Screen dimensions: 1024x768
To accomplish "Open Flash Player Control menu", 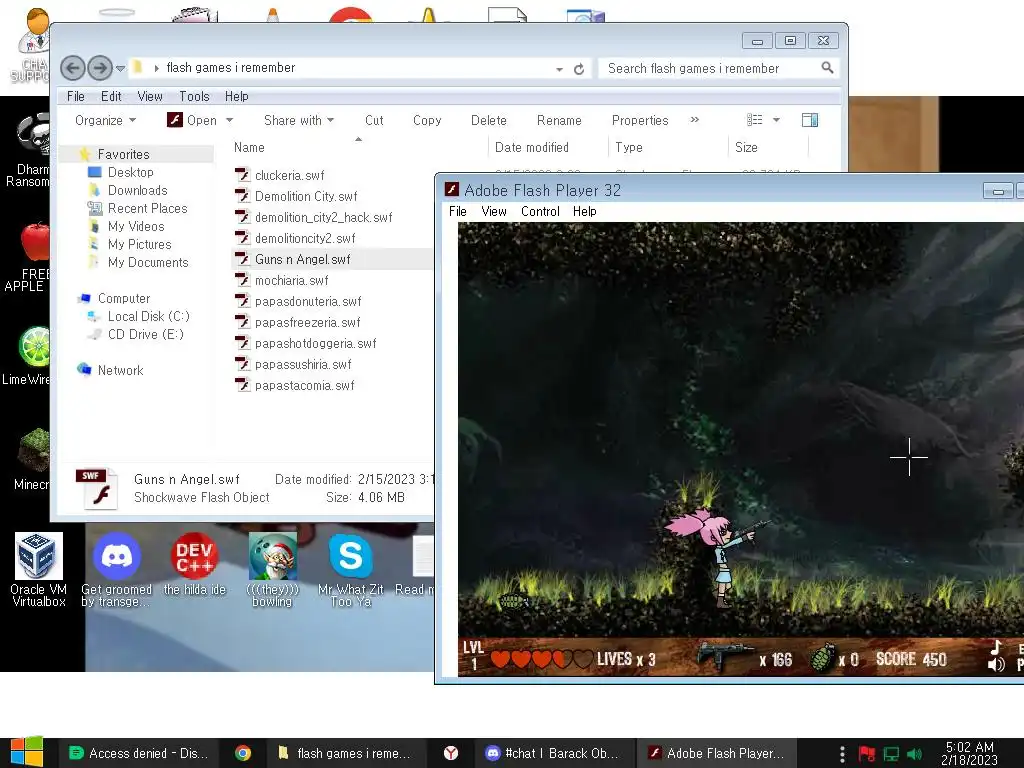I will pyautogui.click(x=540, y=211).
